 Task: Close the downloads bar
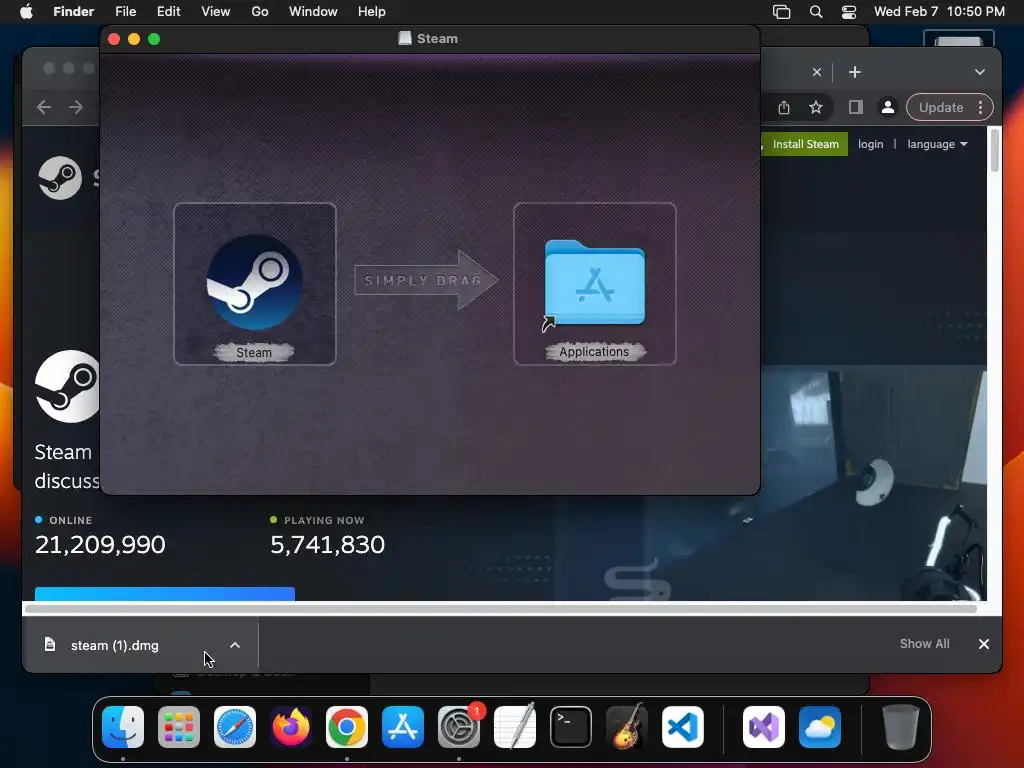984,644
